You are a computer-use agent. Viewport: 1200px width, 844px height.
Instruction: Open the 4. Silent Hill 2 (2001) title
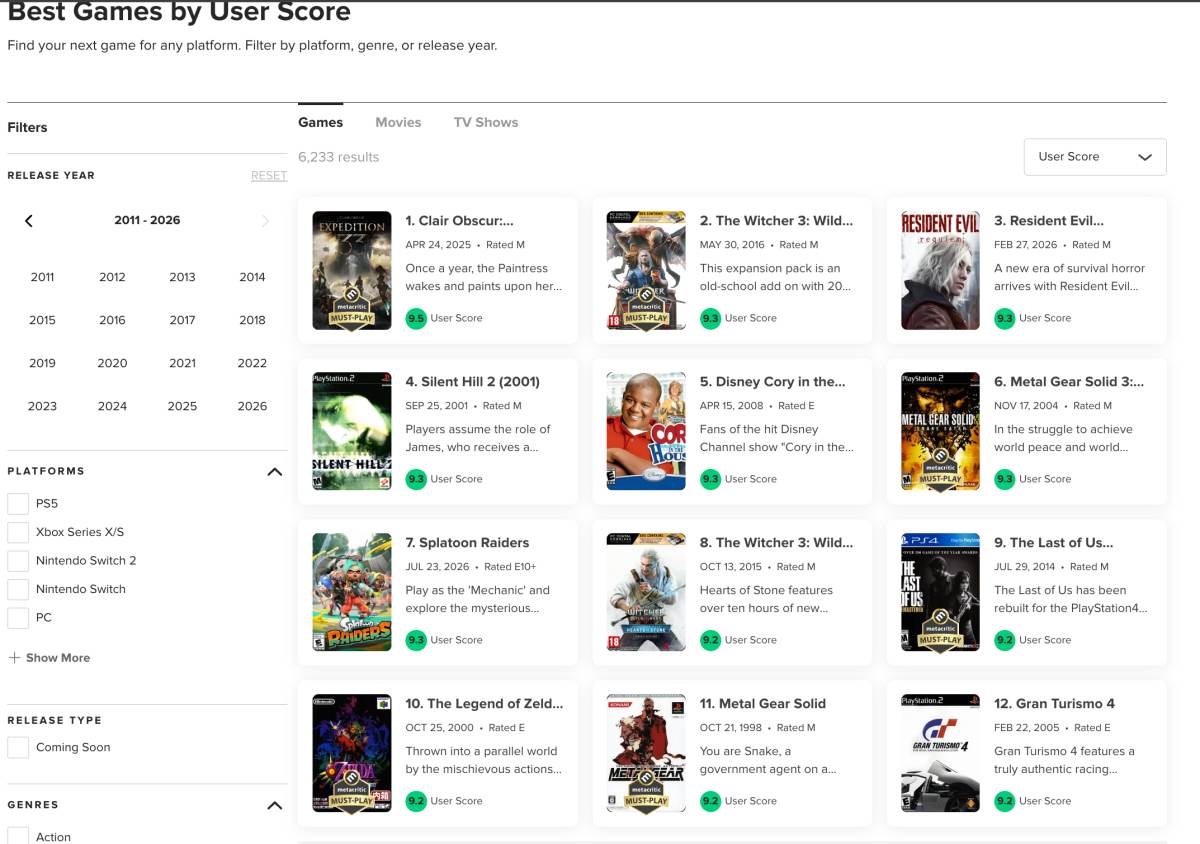click(x=472, y=382)
